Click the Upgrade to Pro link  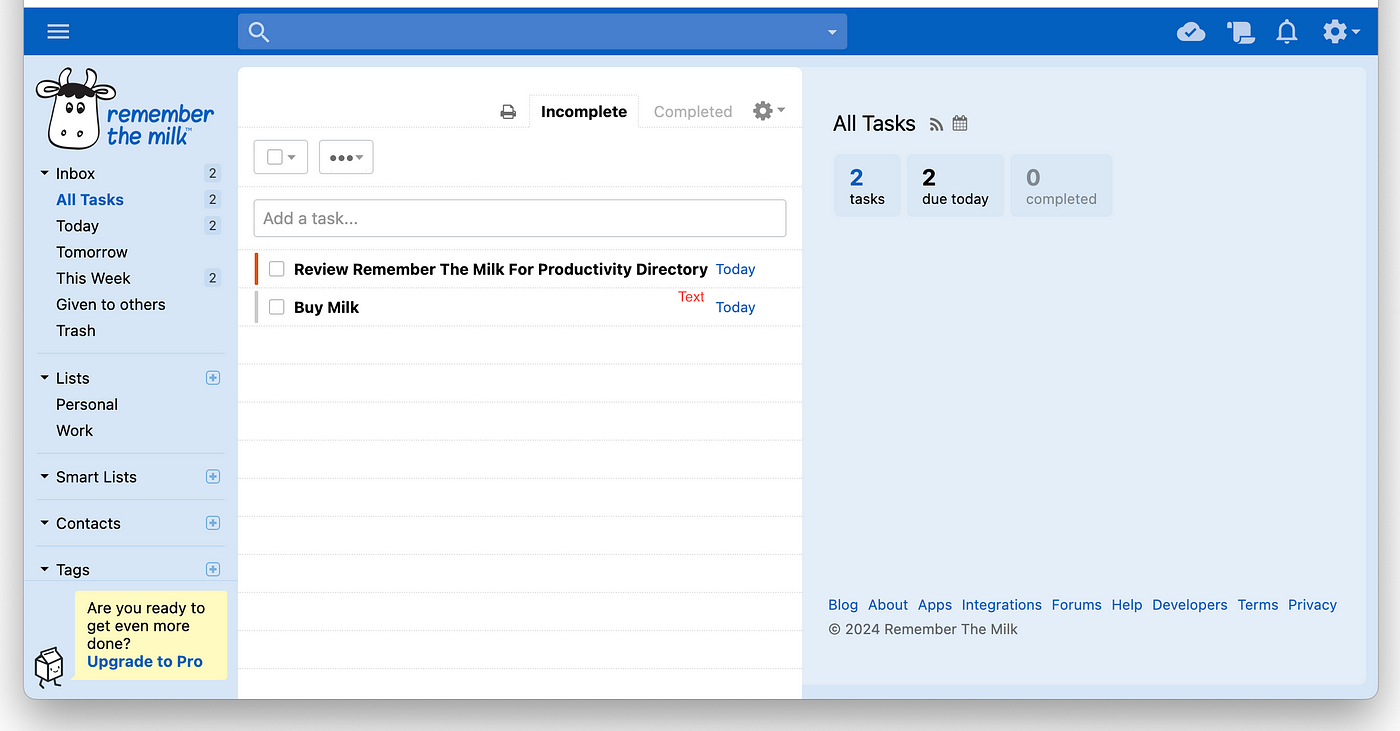(145, 661)
